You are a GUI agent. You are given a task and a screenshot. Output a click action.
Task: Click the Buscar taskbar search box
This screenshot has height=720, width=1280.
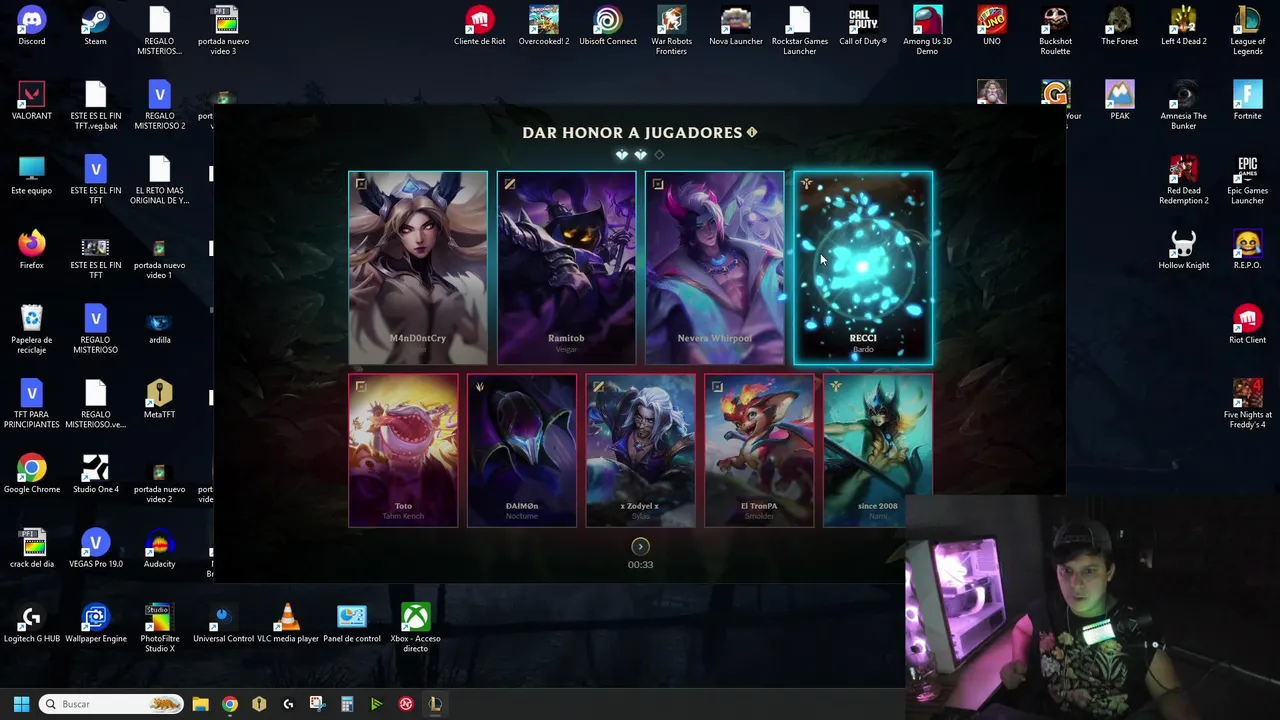click(112, 704)
